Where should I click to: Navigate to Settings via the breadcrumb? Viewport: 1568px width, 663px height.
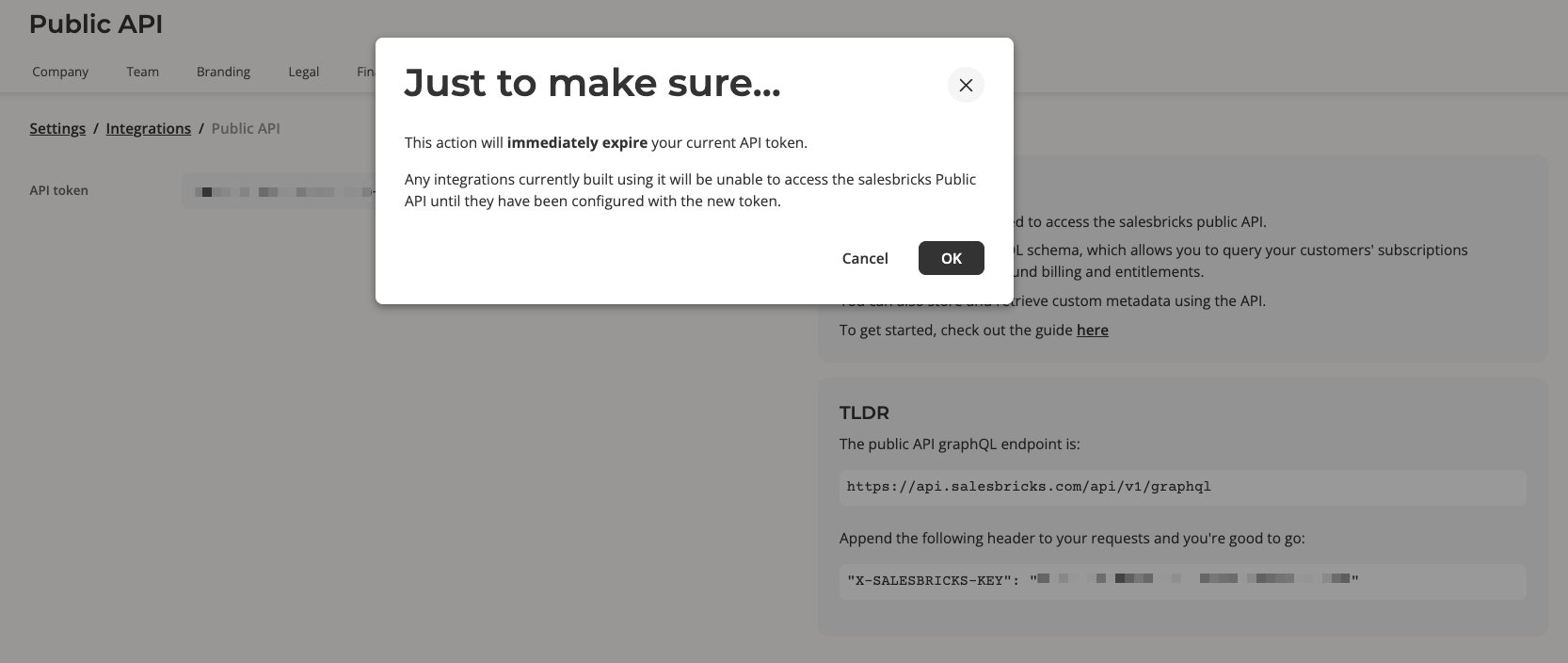pos(57,128)
